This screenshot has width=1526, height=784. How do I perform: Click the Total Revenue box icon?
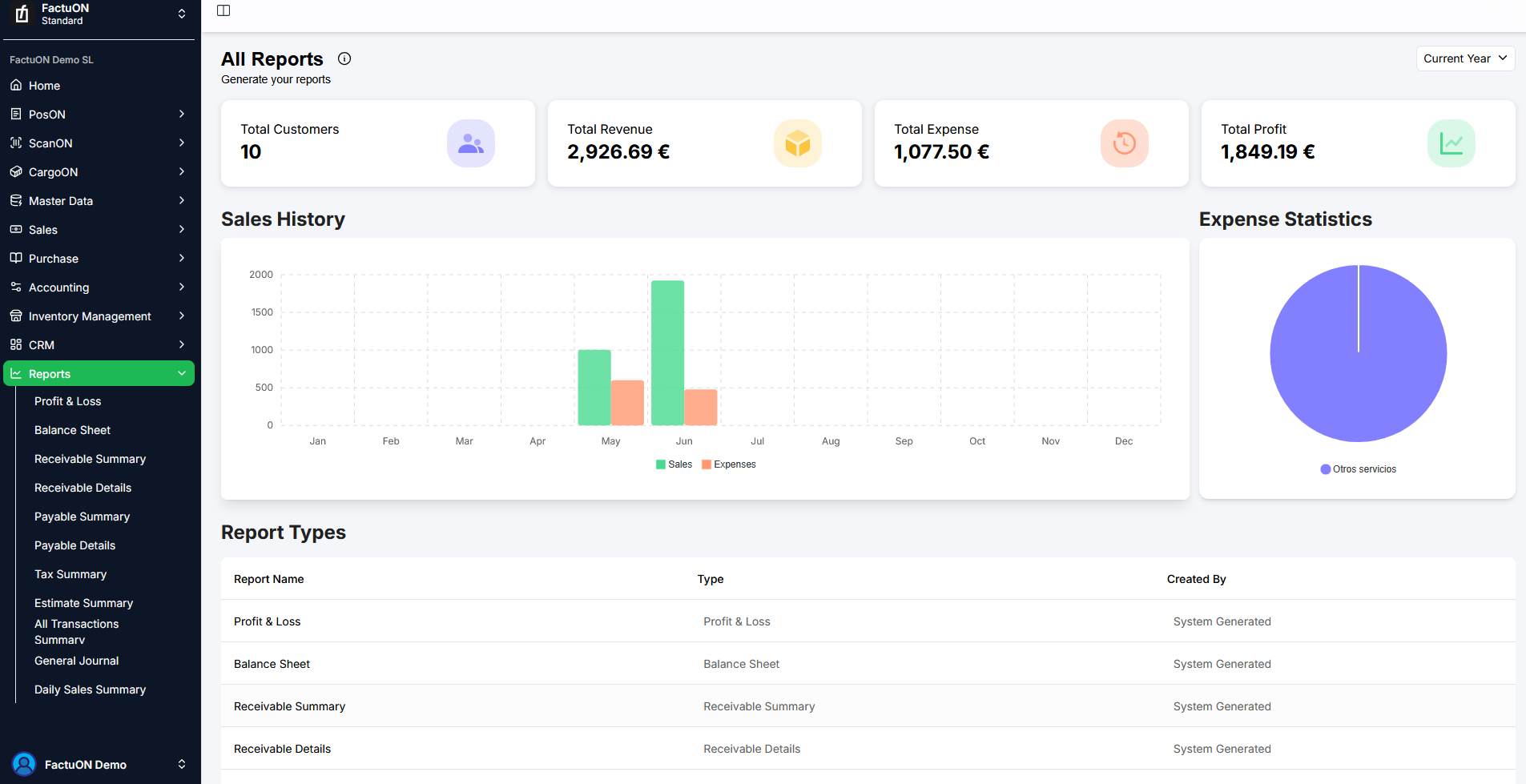(798, 143)
